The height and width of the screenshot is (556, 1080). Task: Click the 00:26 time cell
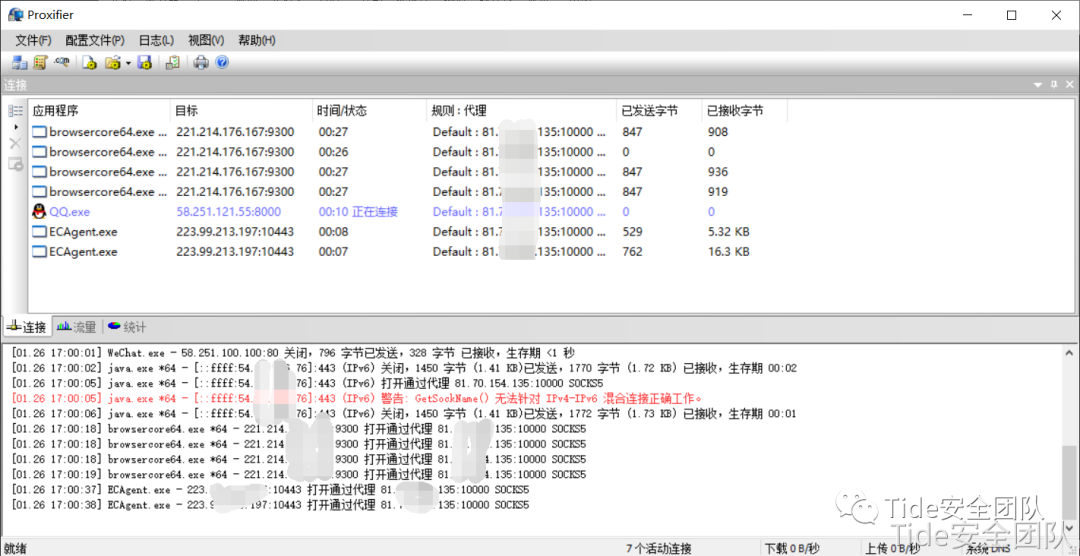point(331,152)
